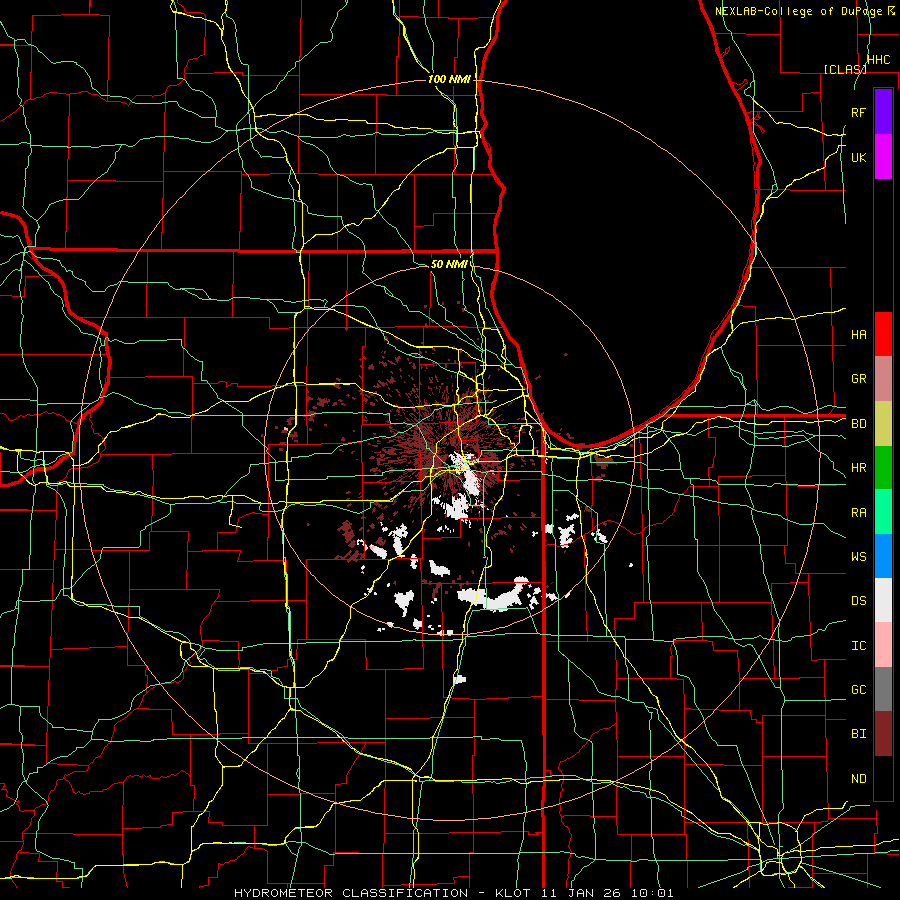Screen dimensions: 900x900
Task: Click the DS legend label
Action: point(859,601)
